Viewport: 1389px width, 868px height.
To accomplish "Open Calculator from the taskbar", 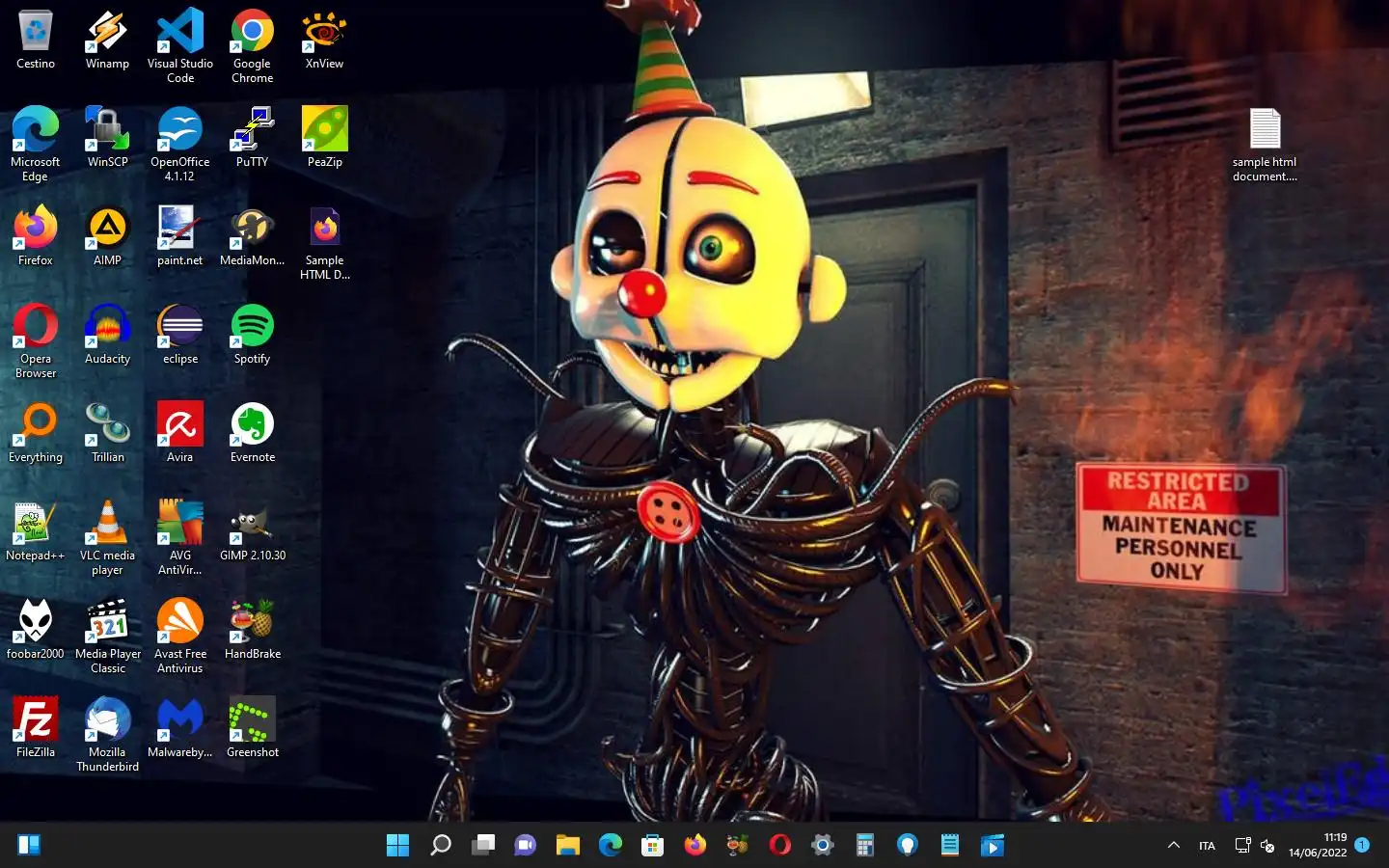I will (864, 846).
